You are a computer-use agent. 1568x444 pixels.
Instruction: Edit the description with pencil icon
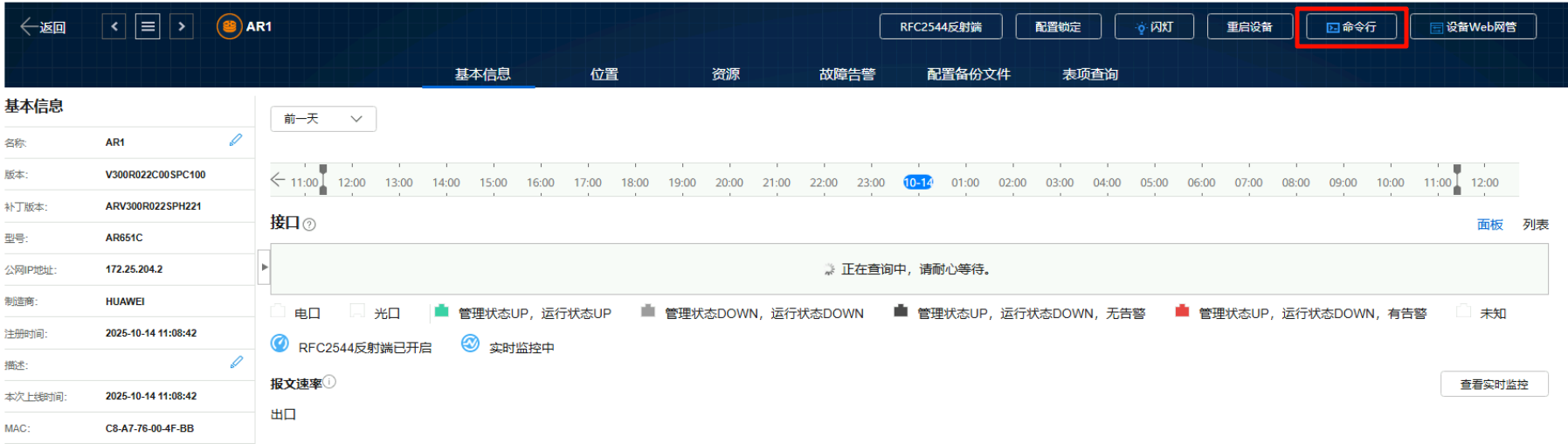pyautogui.click(x=236, y=363)
